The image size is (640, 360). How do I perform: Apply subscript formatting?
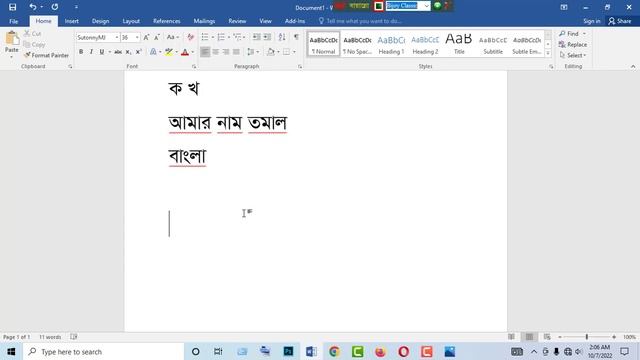(x=128, y=52)
